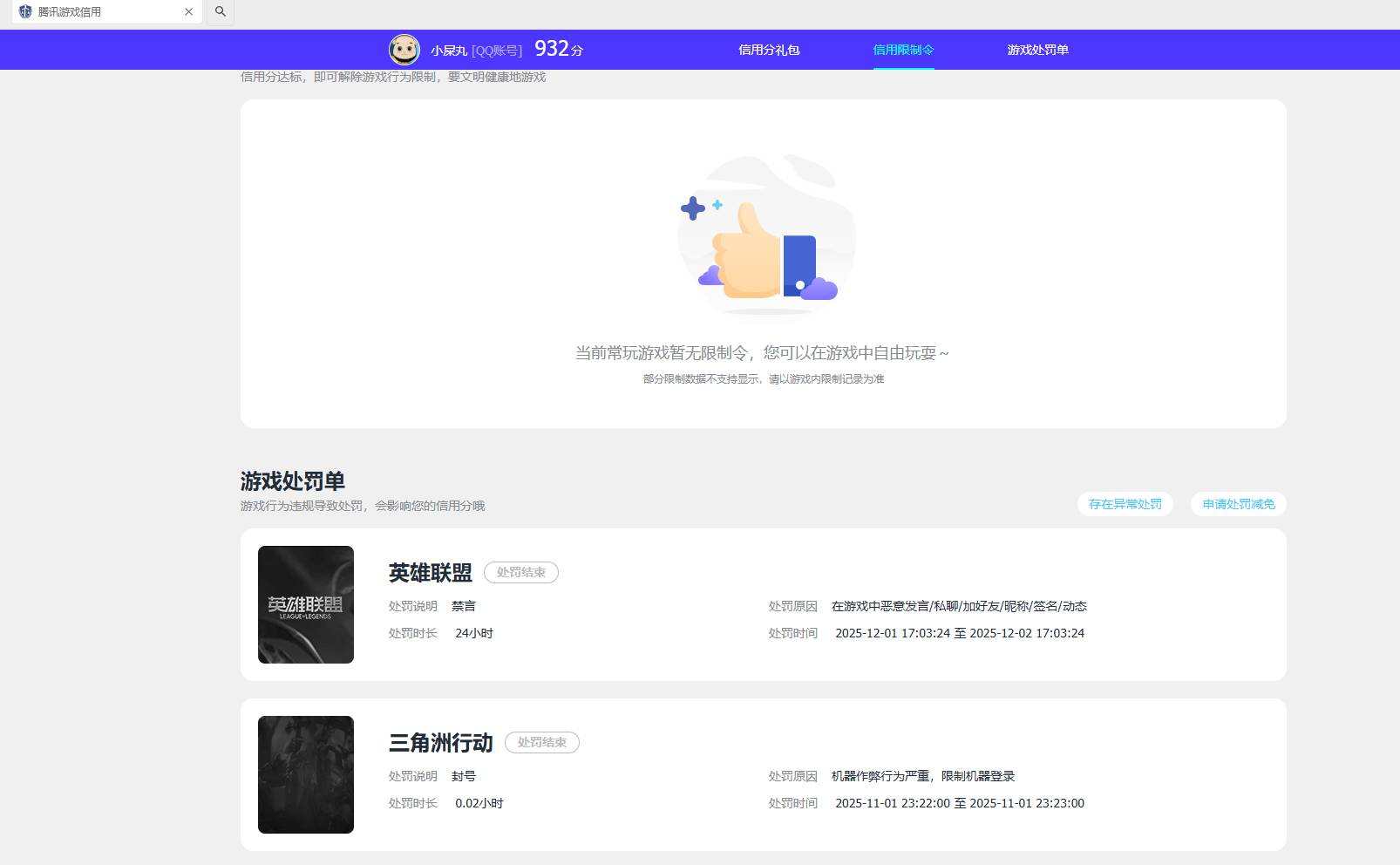Click the 处罚结束 badge beside 三角洲行动
This screenshot has height=865, width=1400.
point(542,742)
